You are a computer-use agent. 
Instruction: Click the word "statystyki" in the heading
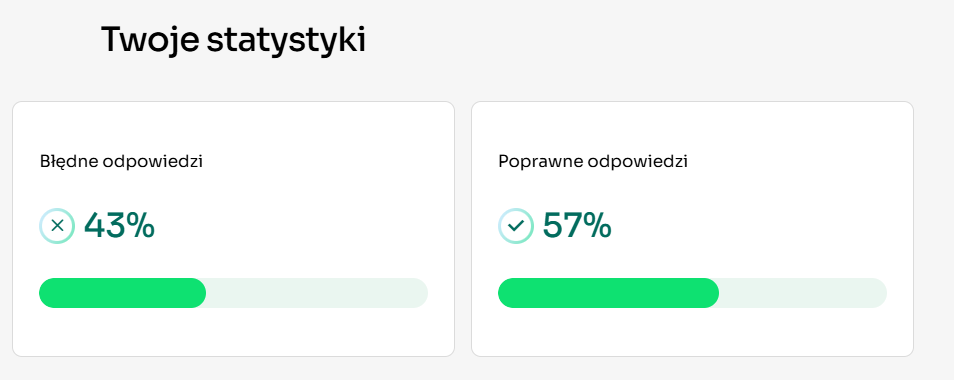pos(287,40)
